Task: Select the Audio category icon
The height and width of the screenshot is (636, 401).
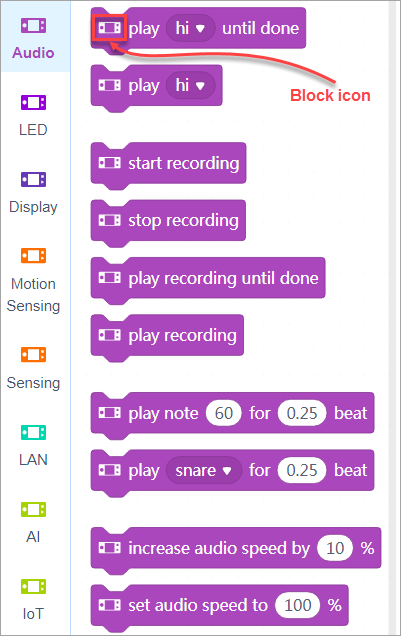Action: [x=33, y=26]
